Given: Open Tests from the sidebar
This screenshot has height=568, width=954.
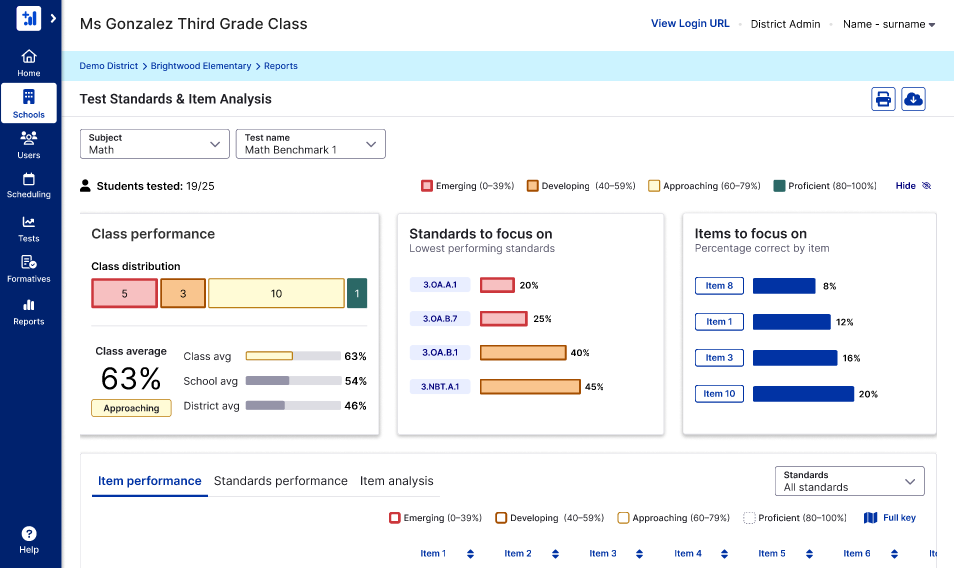Looking at the screenshot, I should [29, 229].
